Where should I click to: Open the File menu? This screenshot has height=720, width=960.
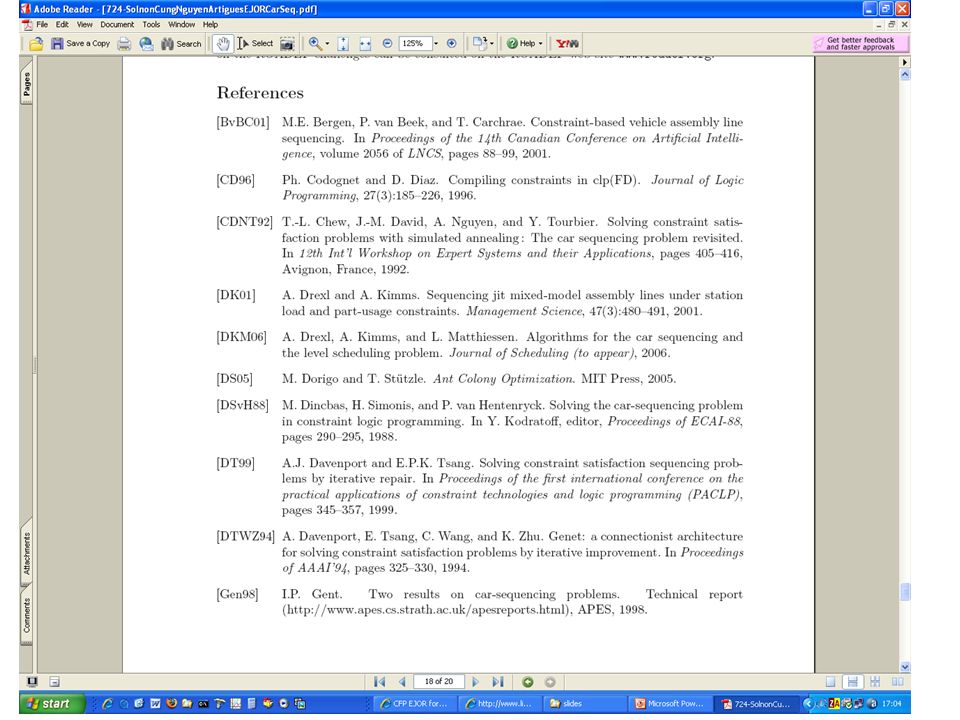[x=42, y=24]
